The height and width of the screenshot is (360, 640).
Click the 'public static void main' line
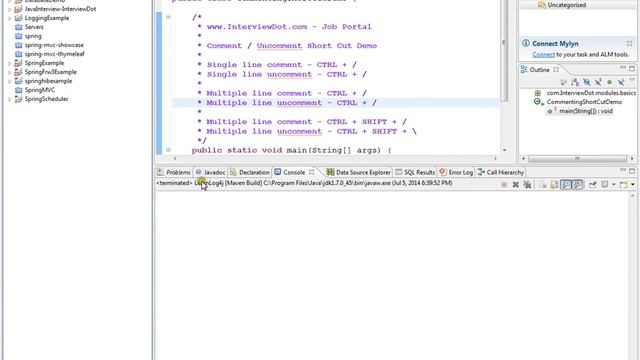pyautogui.click(x=291, y=150)
